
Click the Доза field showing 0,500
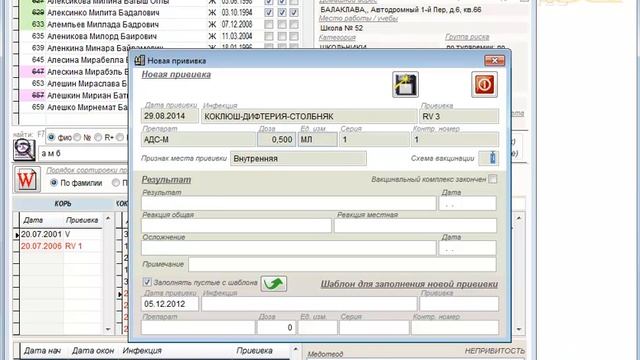pos(276,140)
